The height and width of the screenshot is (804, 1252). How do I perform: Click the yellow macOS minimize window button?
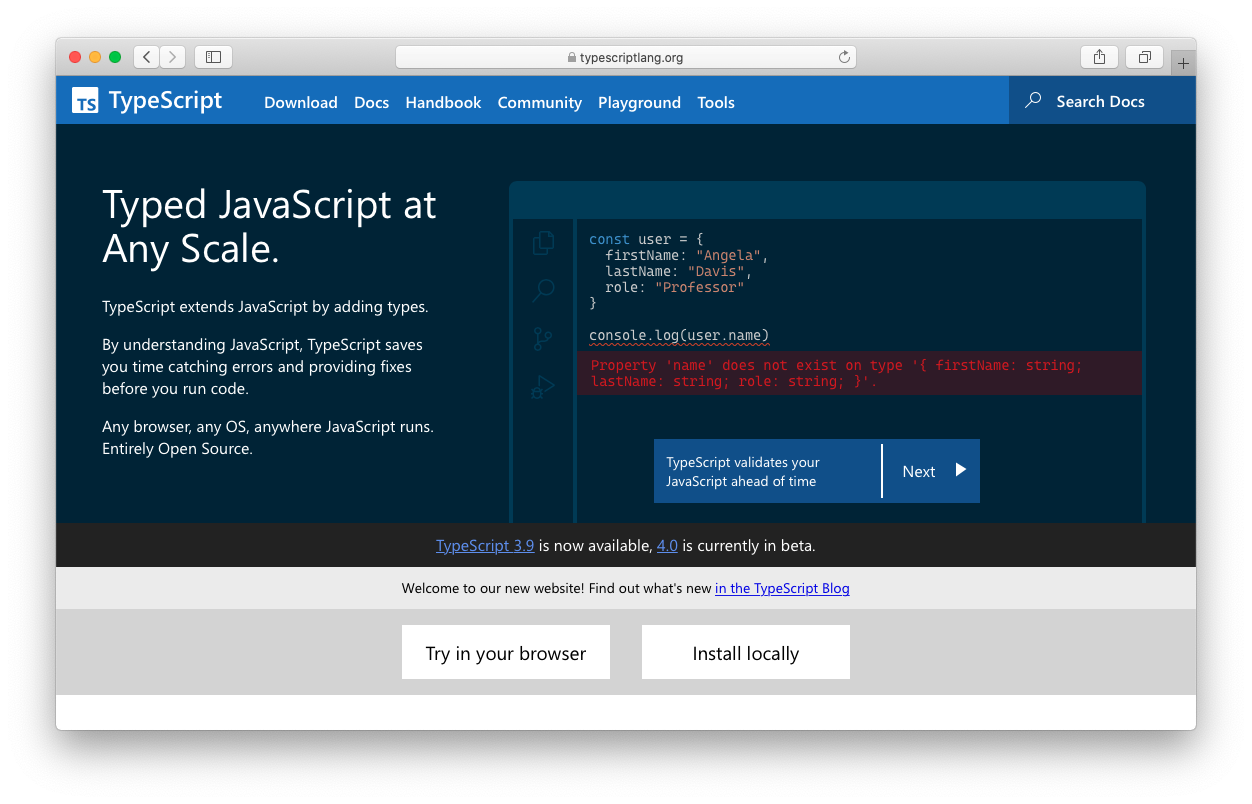coord(95,57)
